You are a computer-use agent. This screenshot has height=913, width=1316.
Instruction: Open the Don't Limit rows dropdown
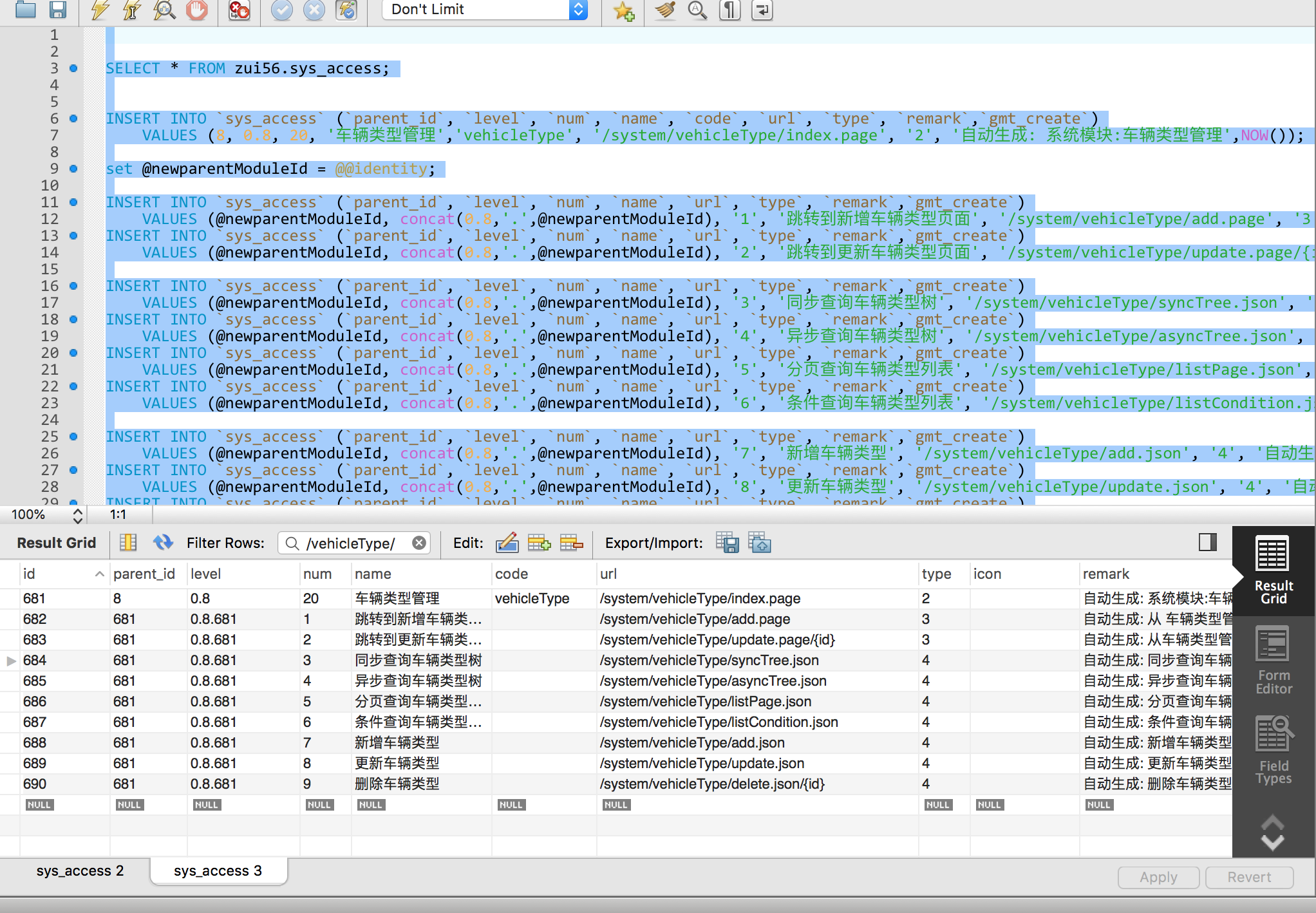click(x=485, y=10)
